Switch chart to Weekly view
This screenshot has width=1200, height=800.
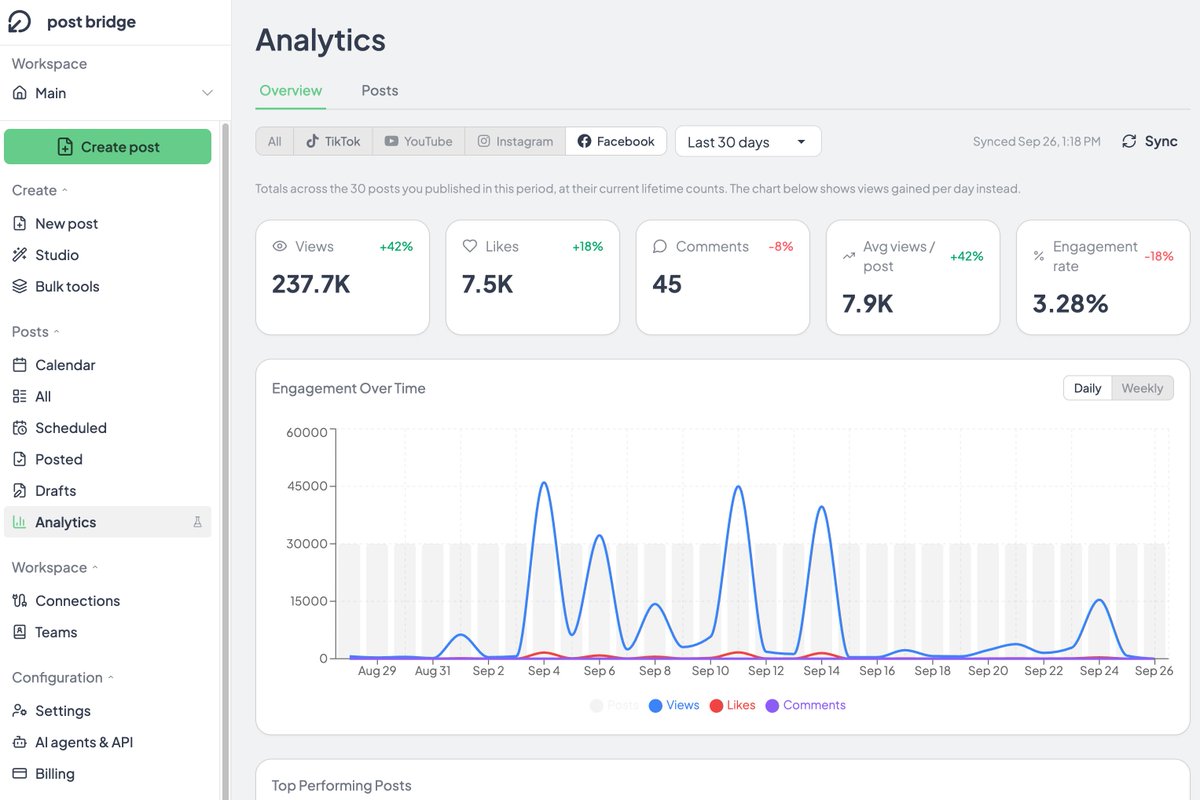pos(1142,388)
